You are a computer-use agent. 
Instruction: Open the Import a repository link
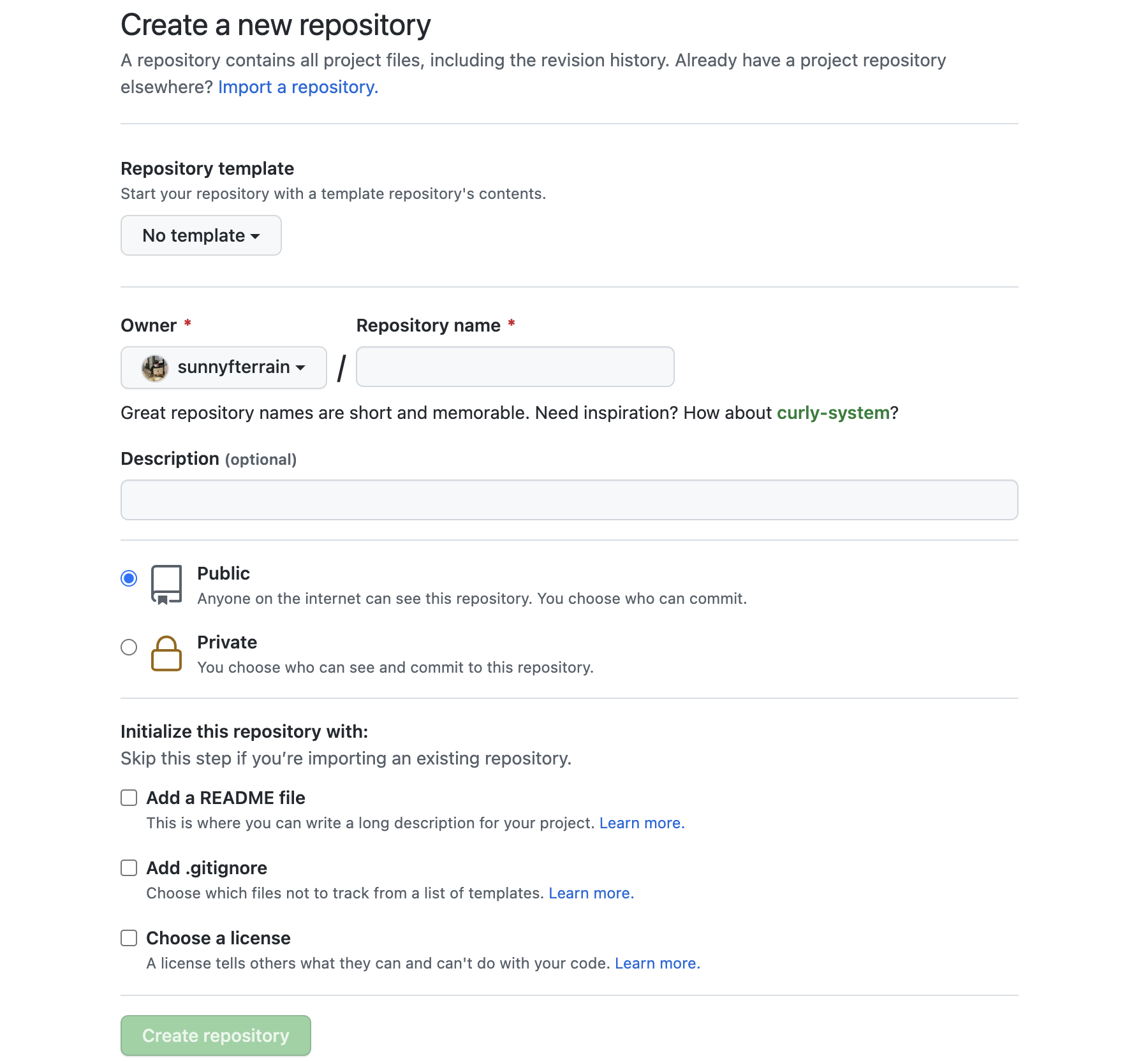click(x=298, y=87)
